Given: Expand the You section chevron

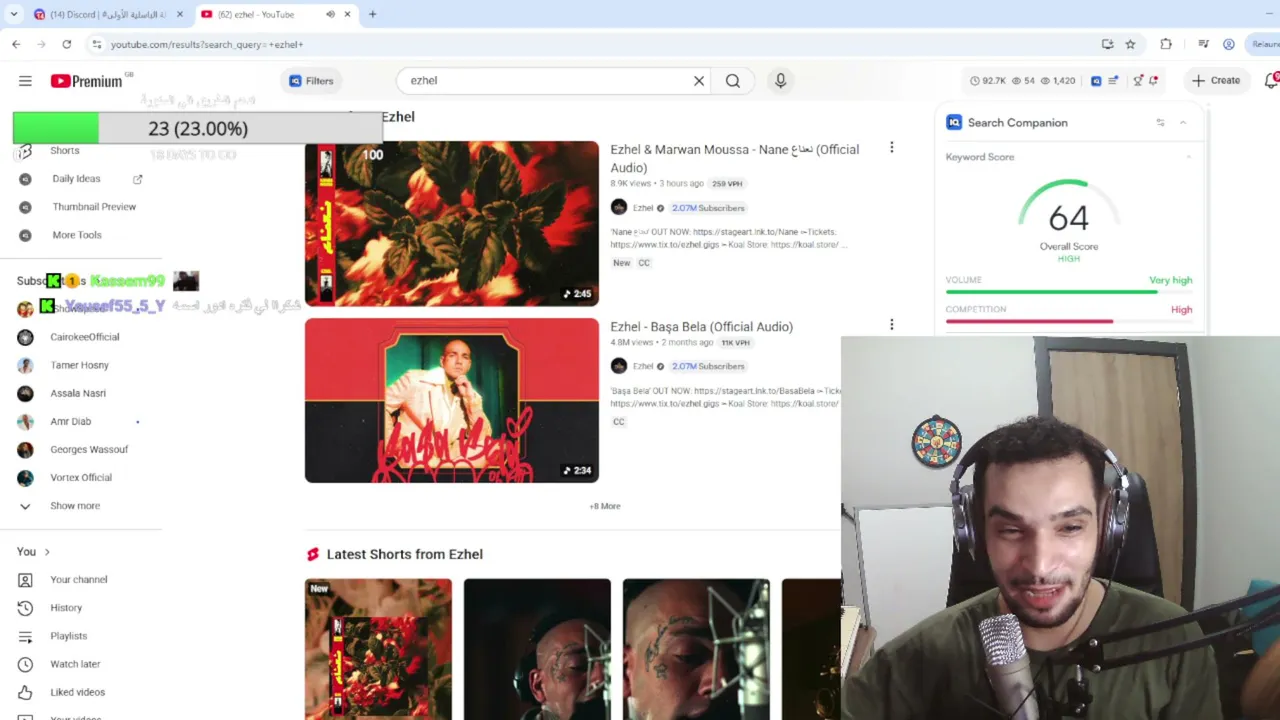Looking at the screenshot, I should 46,552.
